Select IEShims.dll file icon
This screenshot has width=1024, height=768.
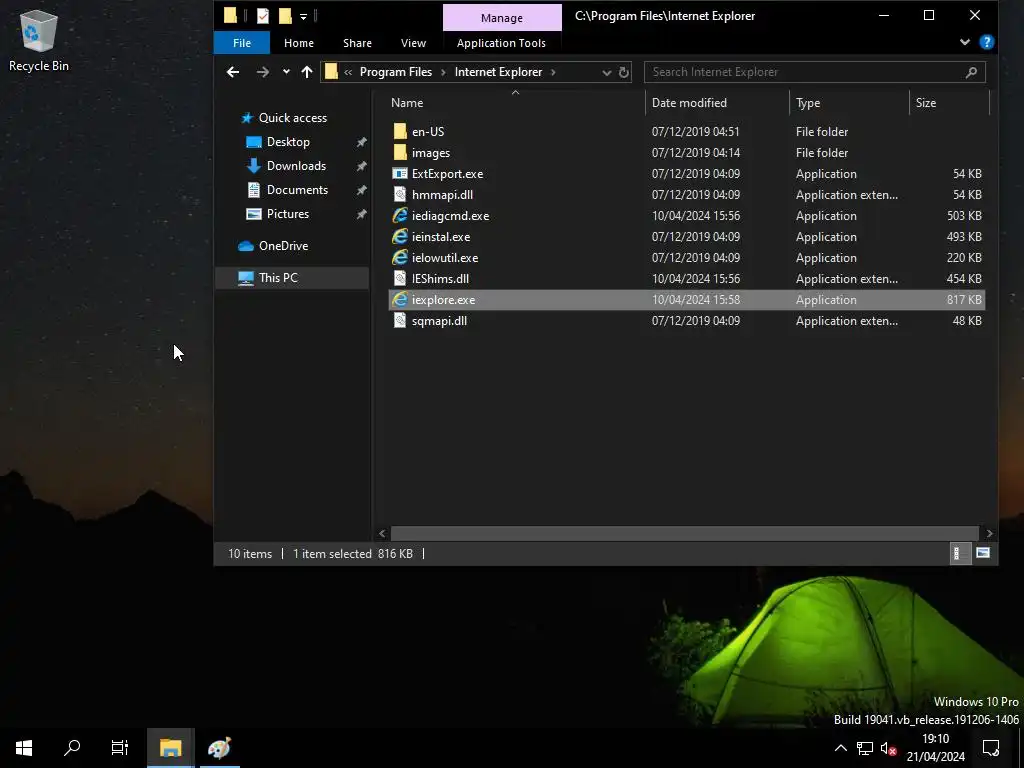pyautogui.click(x=400, y=278)
